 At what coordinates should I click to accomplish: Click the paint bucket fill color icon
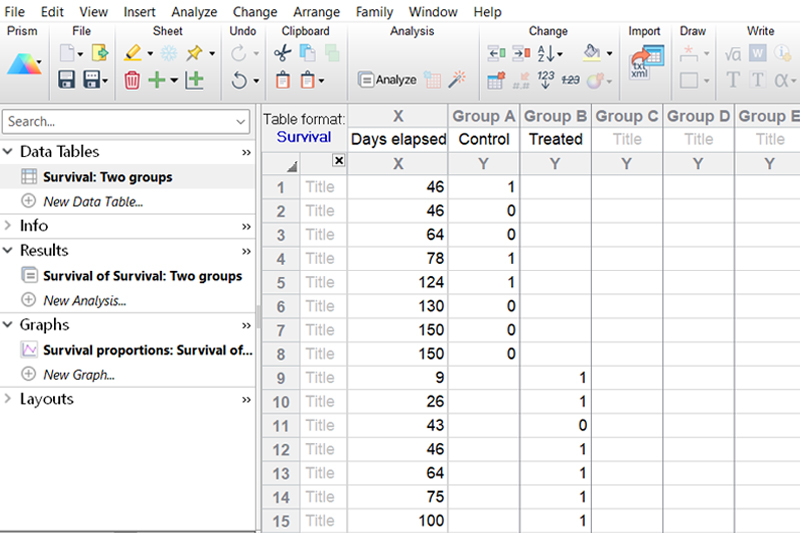(591, 53)
